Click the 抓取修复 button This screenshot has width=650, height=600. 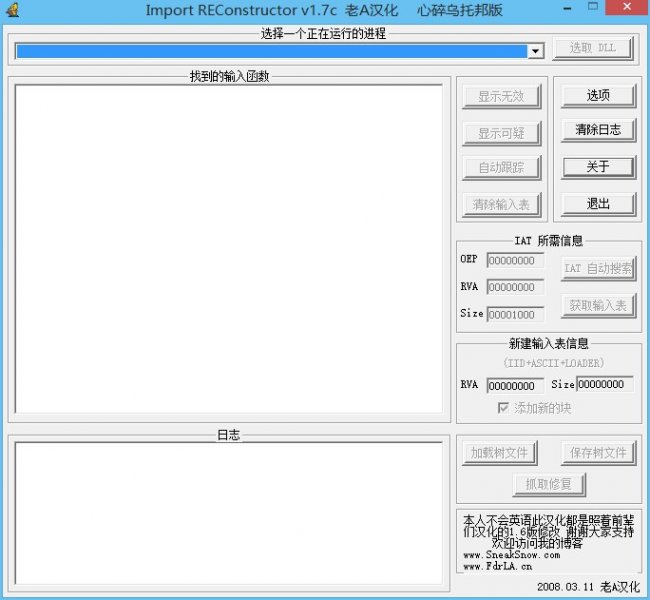[549, 484]
